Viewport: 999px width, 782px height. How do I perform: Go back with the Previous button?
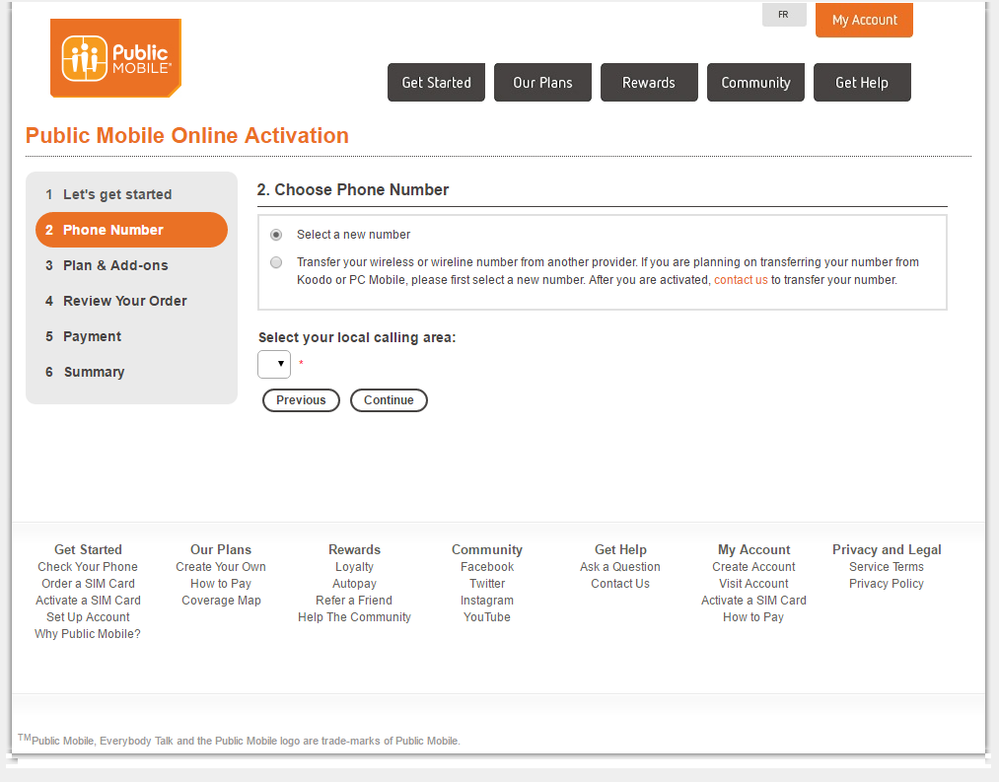point(301,400)
